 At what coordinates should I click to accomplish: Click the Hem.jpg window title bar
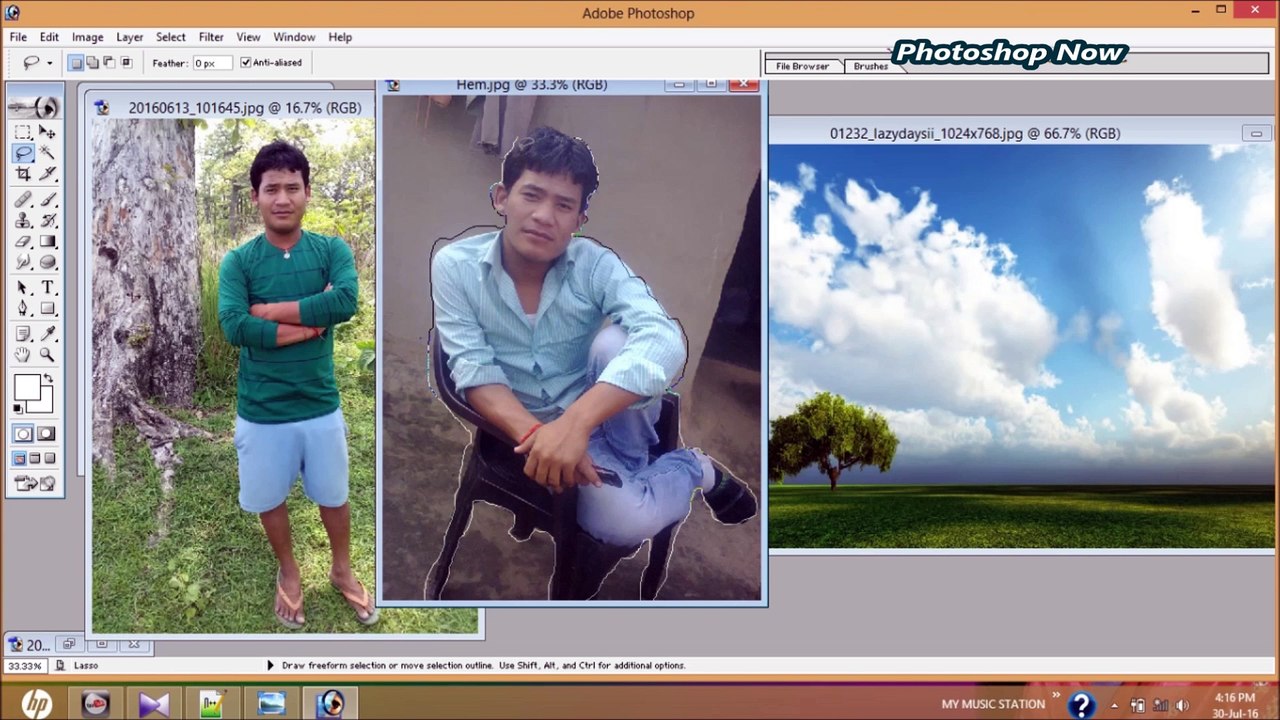pos(530,85)
